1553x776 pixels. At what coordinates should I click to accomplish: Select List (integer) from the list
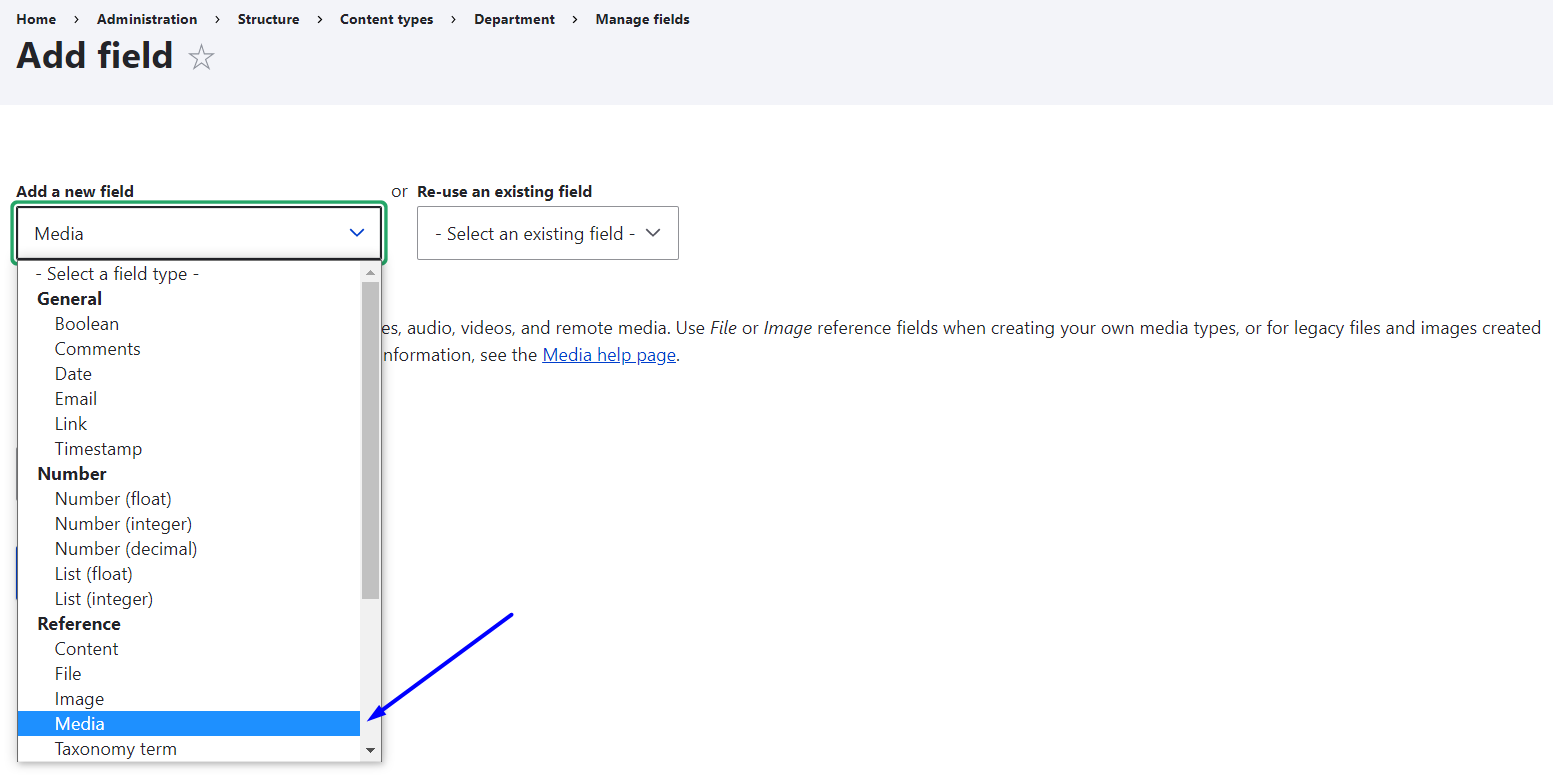pyautogui.click(x=103, y=598)
